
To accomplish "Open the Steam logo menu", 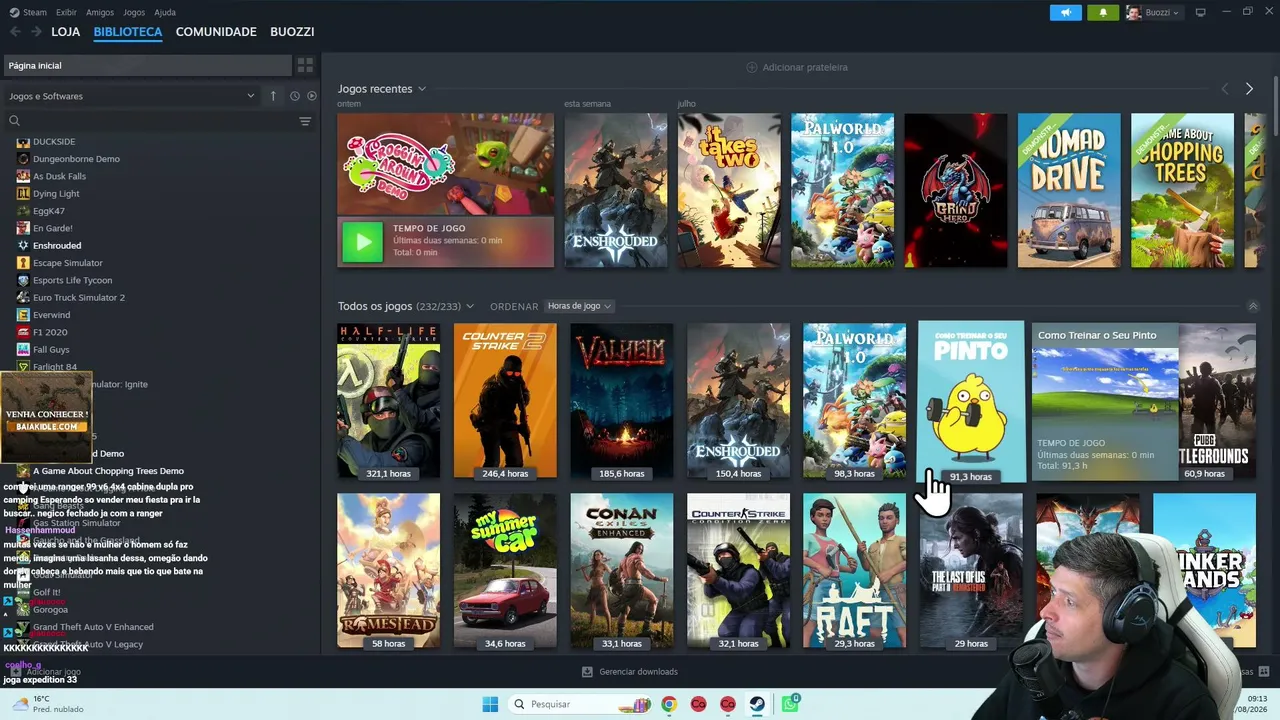I will tap(27, 12).
